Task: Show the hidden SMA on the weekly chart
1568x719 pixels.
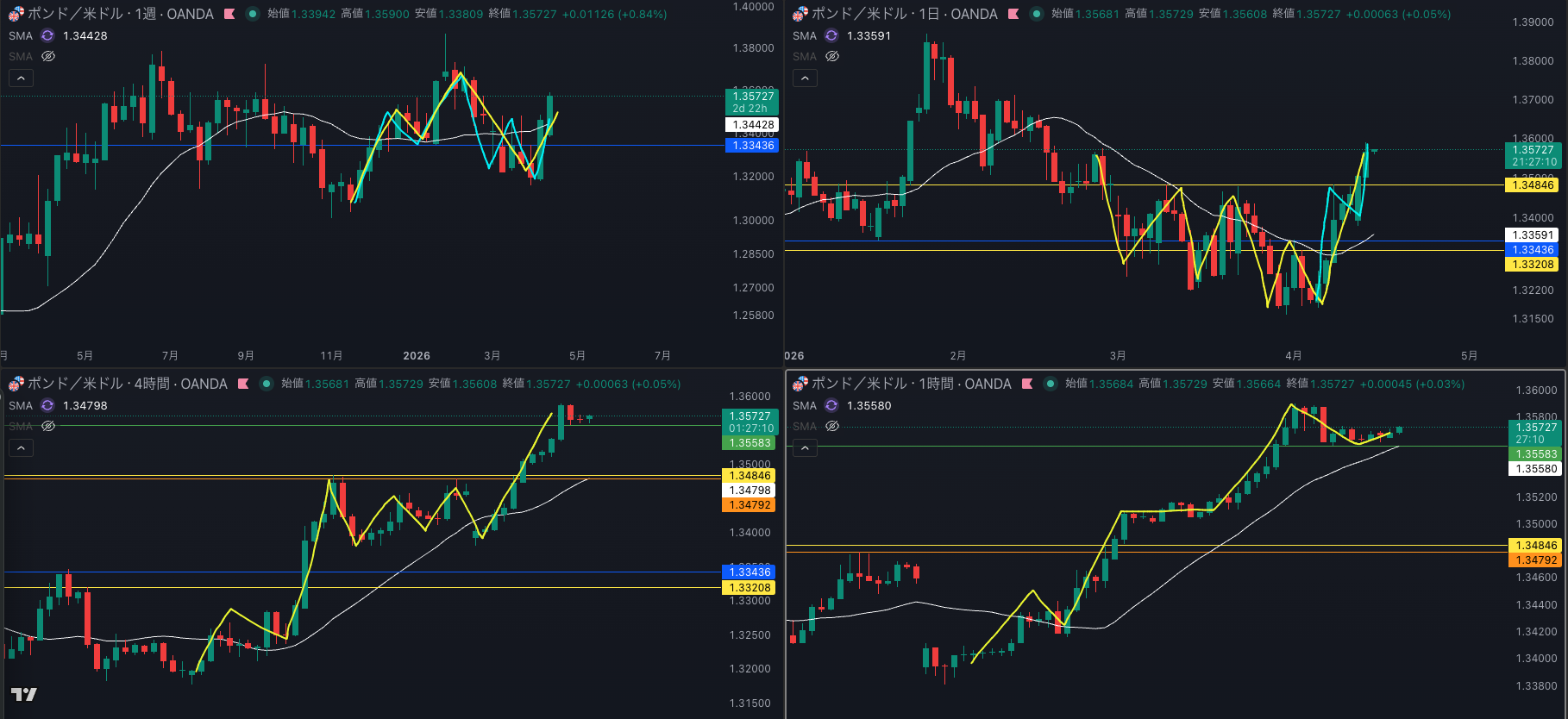Action: (x=48, y=56)
